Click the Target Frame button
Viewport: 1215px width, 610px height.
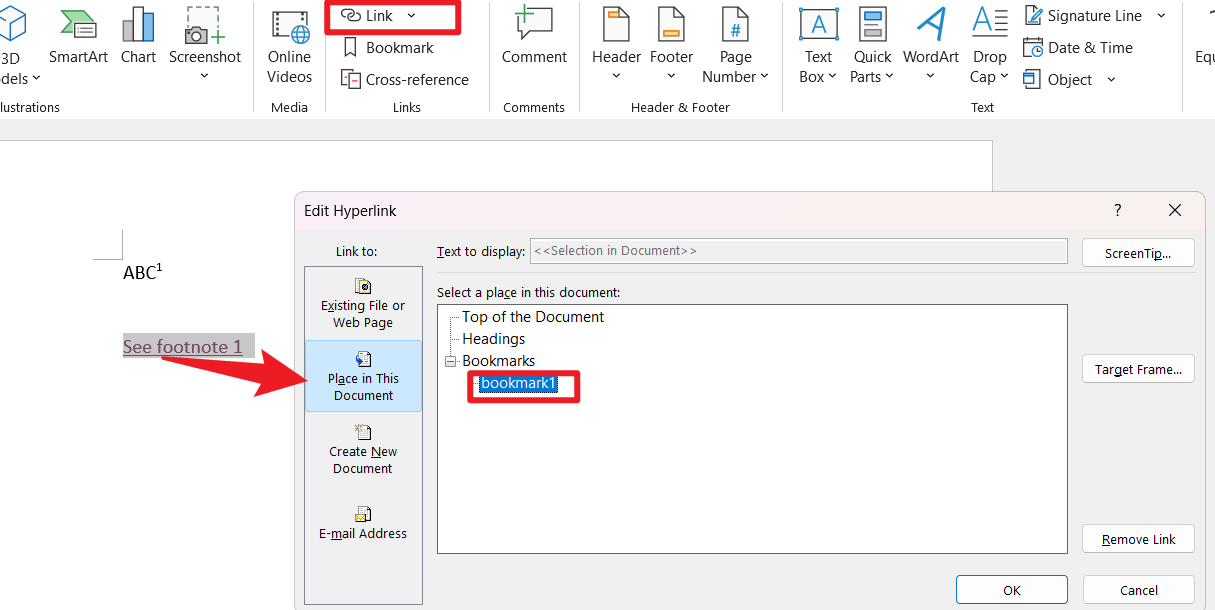pyautogui.click(x=1138, y=369)
